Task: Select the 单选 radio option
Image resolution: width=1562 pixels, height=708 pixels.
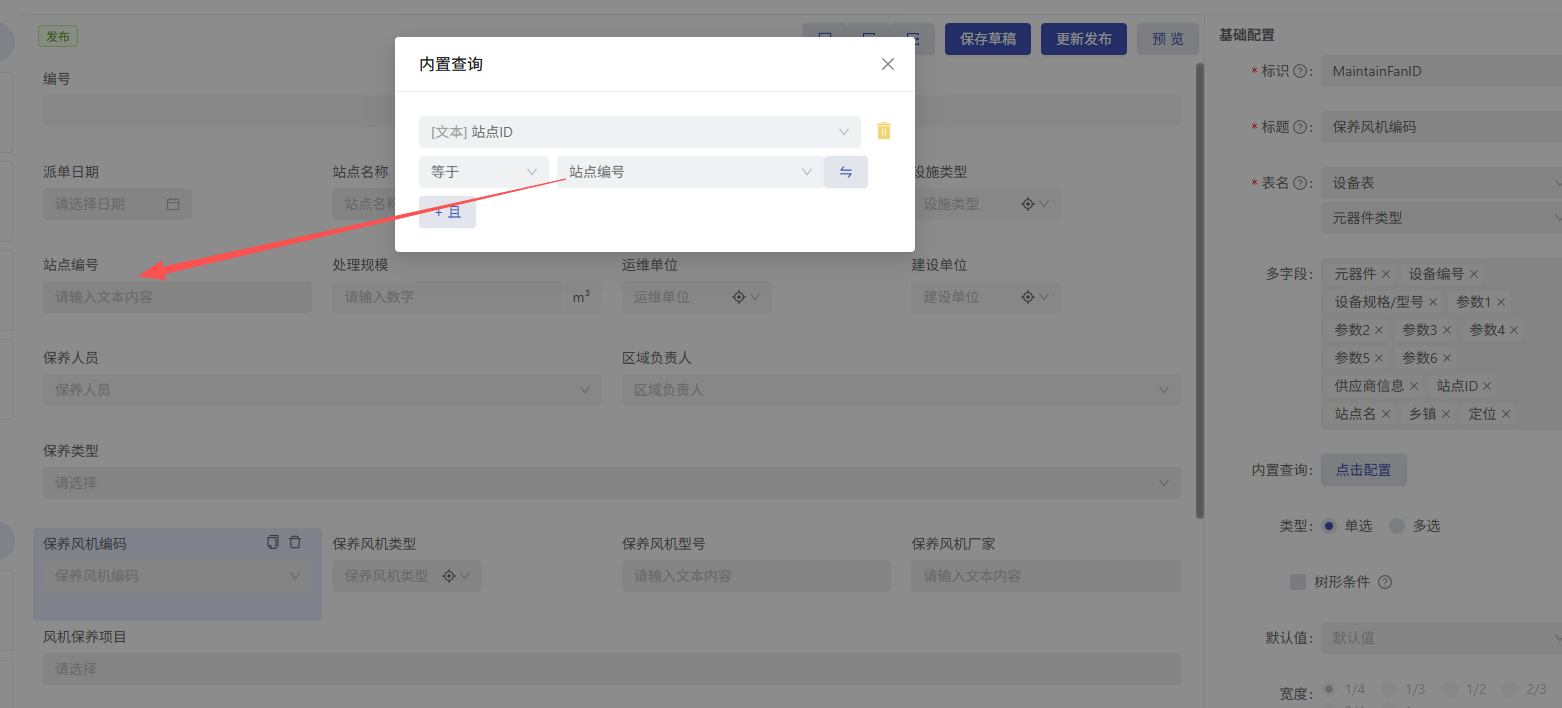Action: coord(1329,526)
